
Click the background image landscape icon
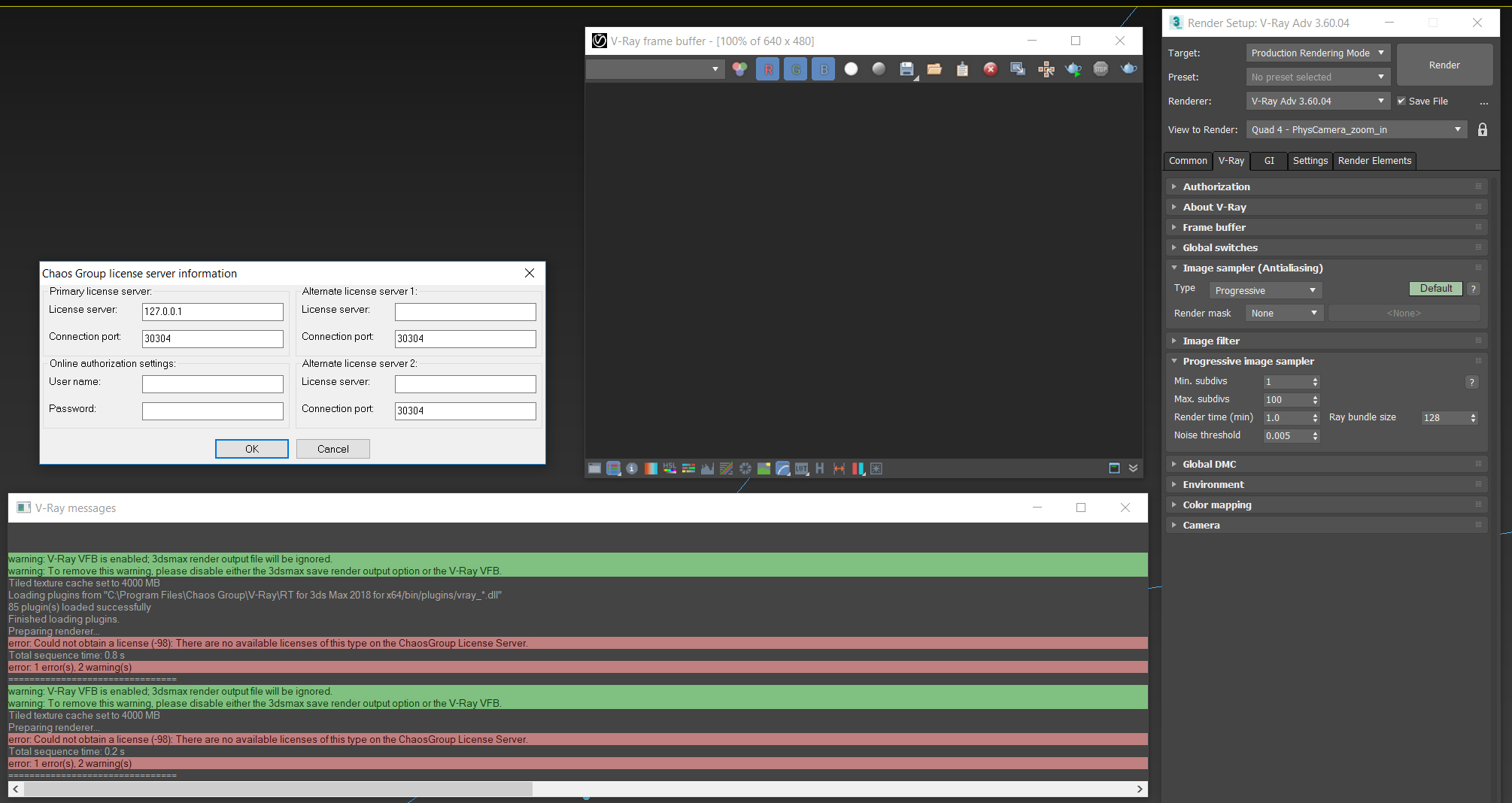click(x=764, y=468)
